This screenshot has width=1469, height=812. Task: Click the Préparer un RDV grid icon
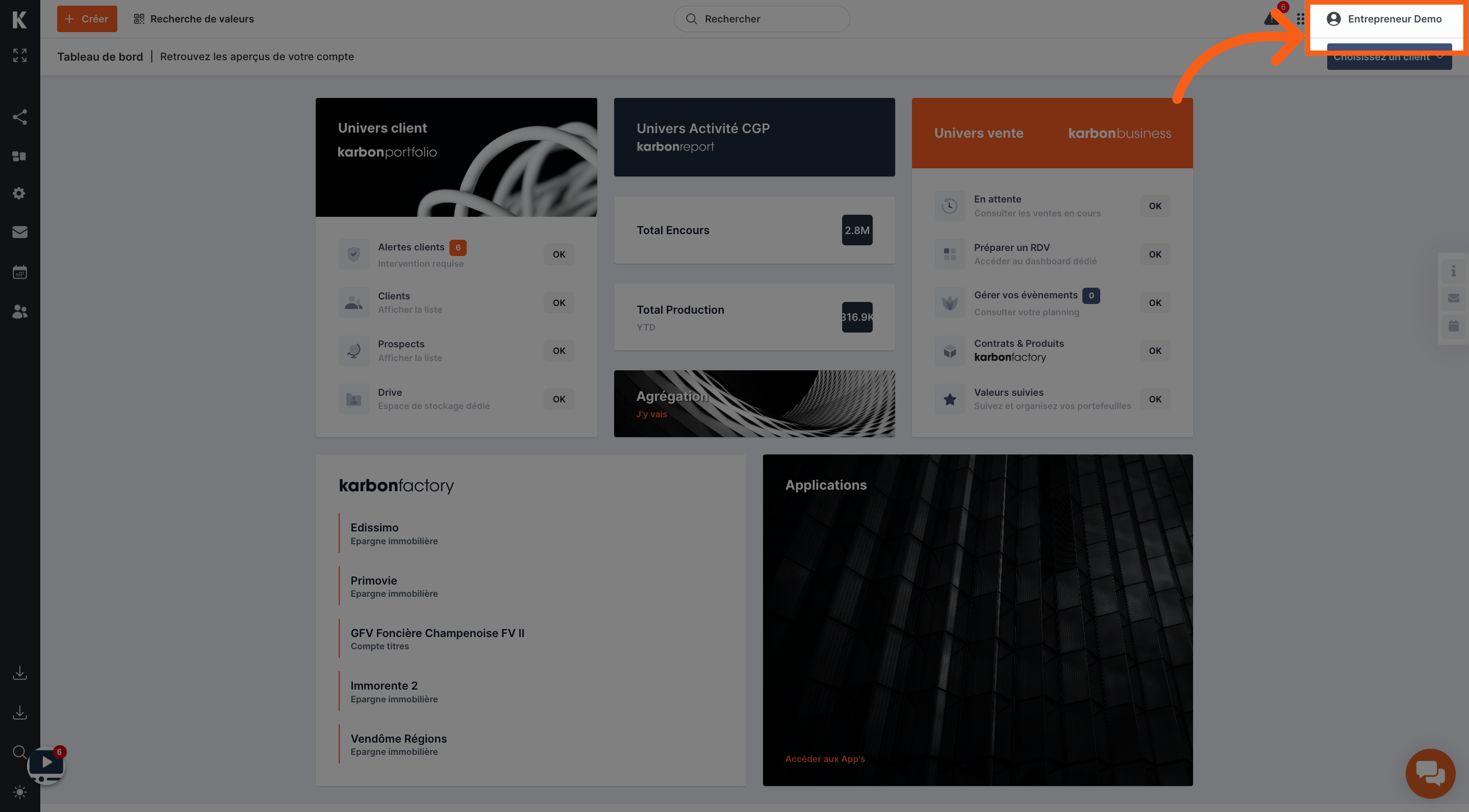[949, 254]
